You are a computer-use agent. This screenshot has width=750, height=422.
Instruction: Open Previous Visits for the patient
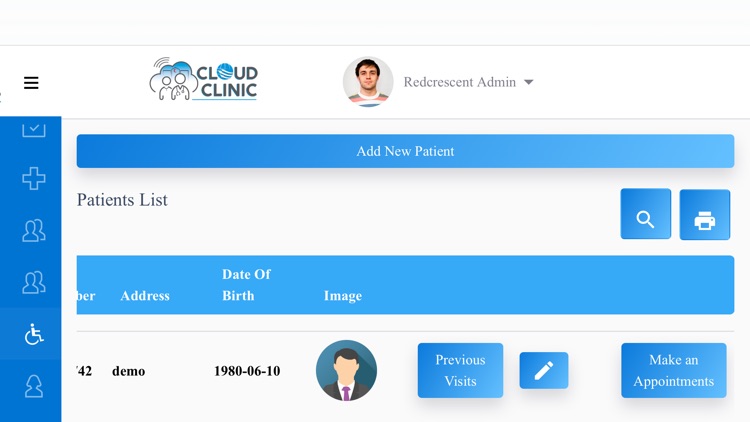point(460,370)
